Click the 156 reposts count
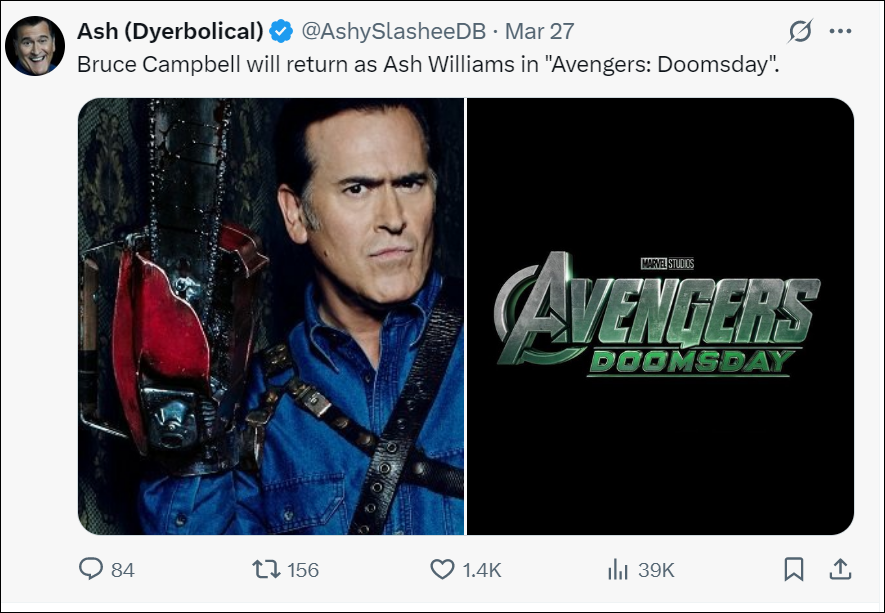Screen dimensions: 885x613 [x=302, y=570]
